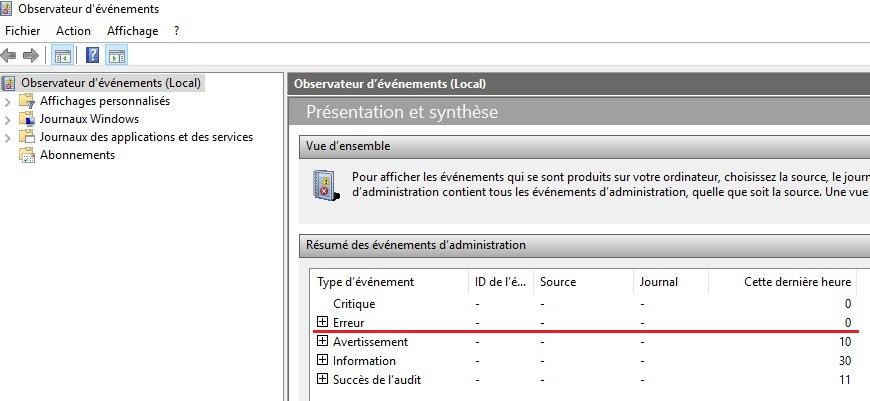Expand the Erreur event type row
870x401 pixels.
[322, 322]
